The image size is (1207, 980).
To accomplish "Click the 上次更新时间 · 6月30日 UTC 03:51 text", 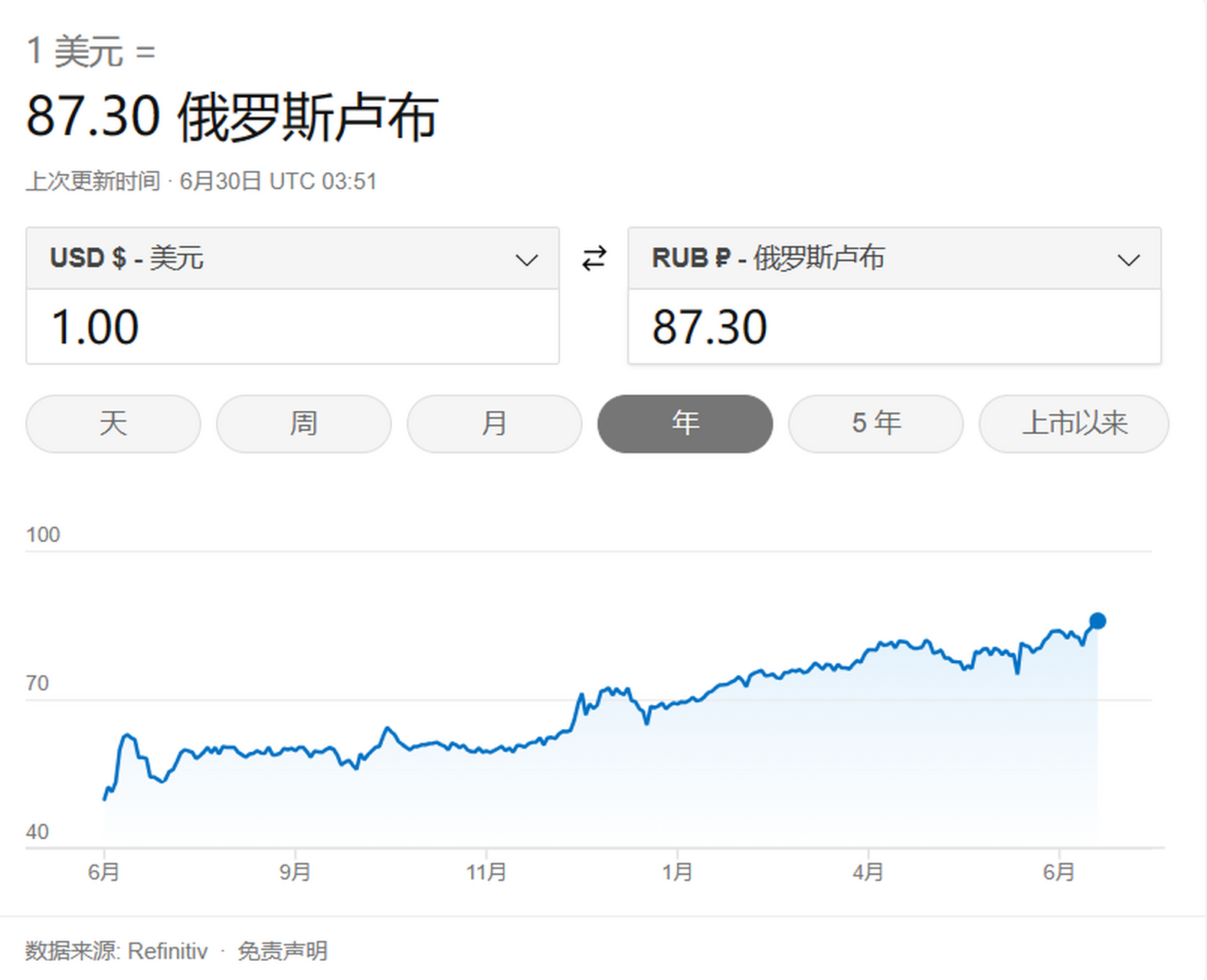I will (x=201, y=181).
